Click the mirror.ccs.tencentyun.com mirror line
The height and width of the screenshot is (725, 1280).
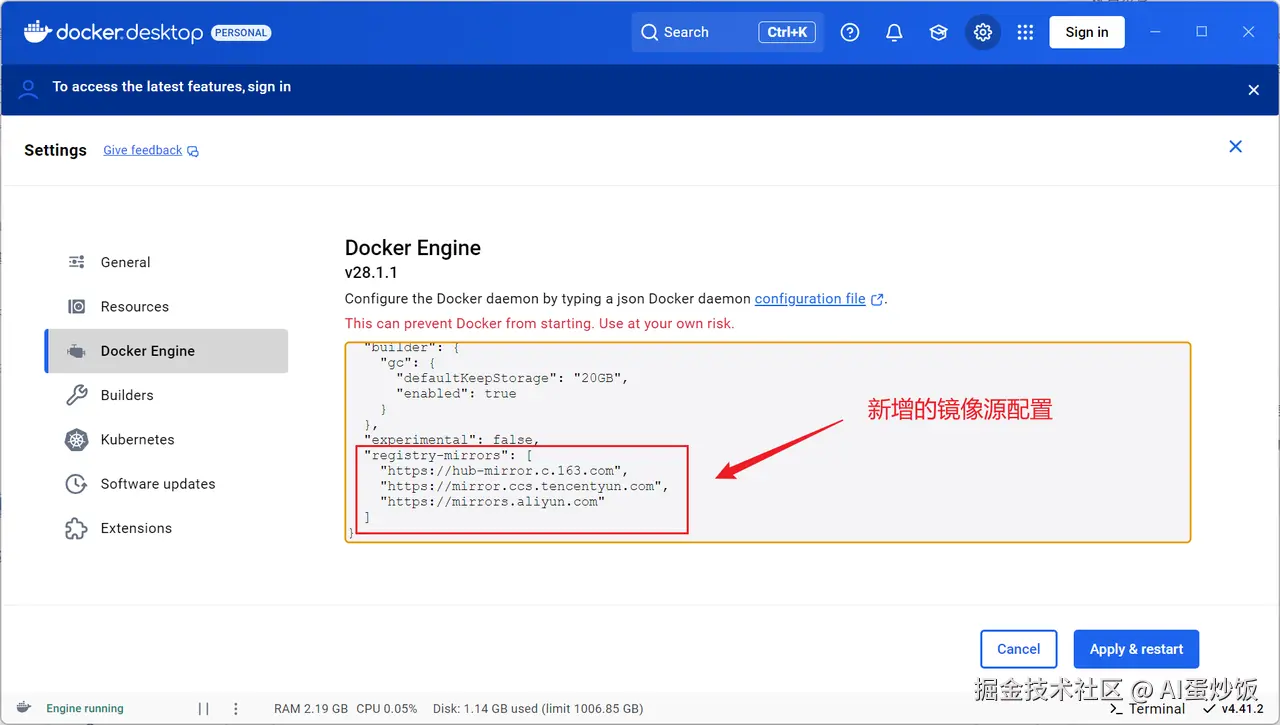tap(524, 486)
